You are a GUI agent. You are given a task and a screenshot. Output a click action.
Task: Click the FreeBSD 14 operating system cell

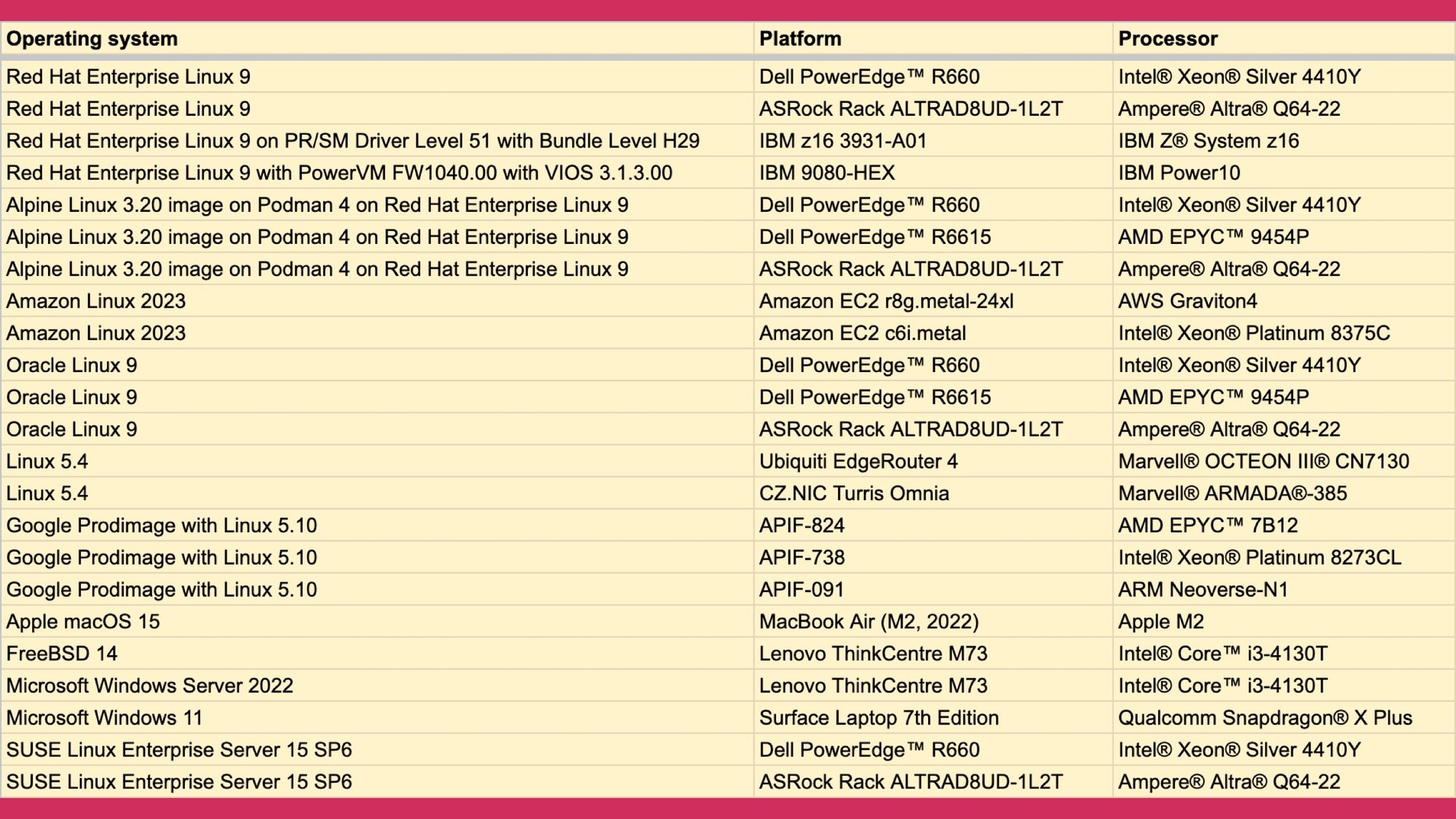coord(62,653)
